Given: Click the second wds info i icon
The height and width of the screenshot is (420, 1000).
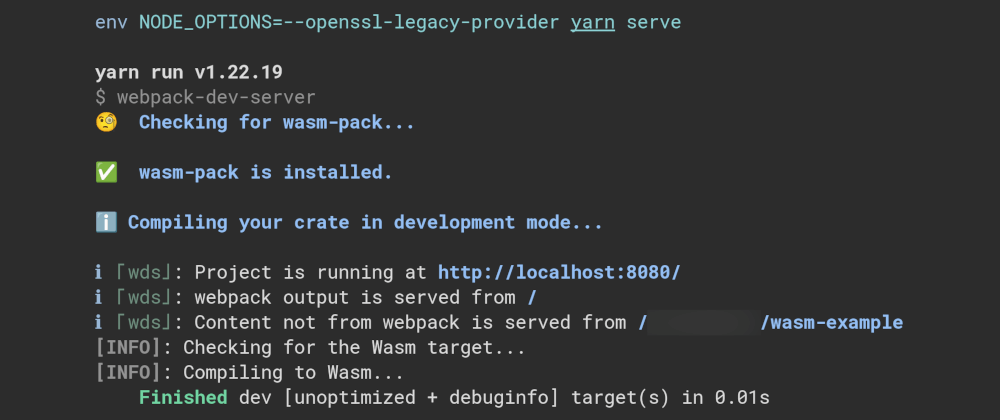Looking at the screenshot, I should tap(98, 298).
